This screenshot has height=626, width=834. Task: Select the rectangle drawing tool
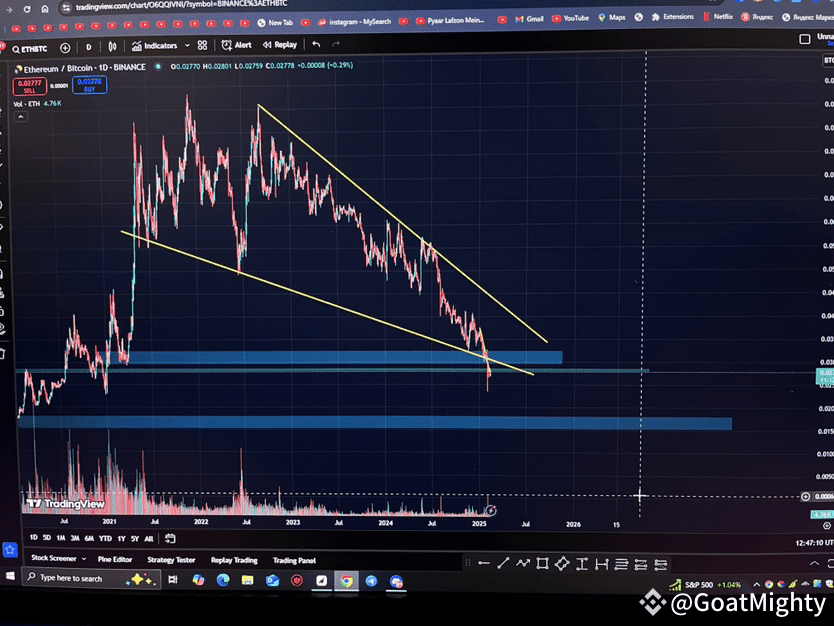pyautogui.click(x=543, y=563)
